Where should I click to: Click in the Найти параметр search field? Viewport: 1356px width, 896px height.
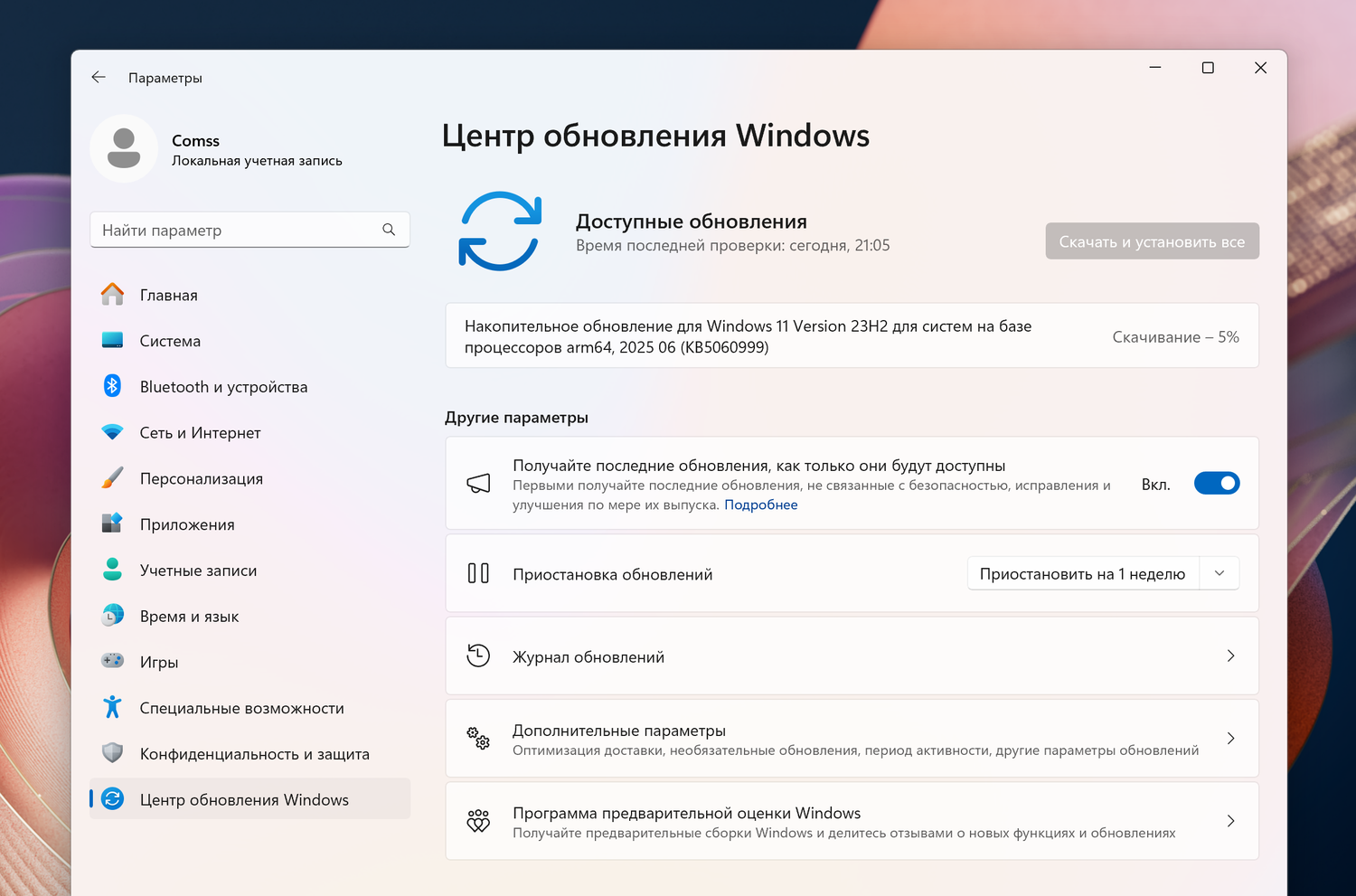250,230
